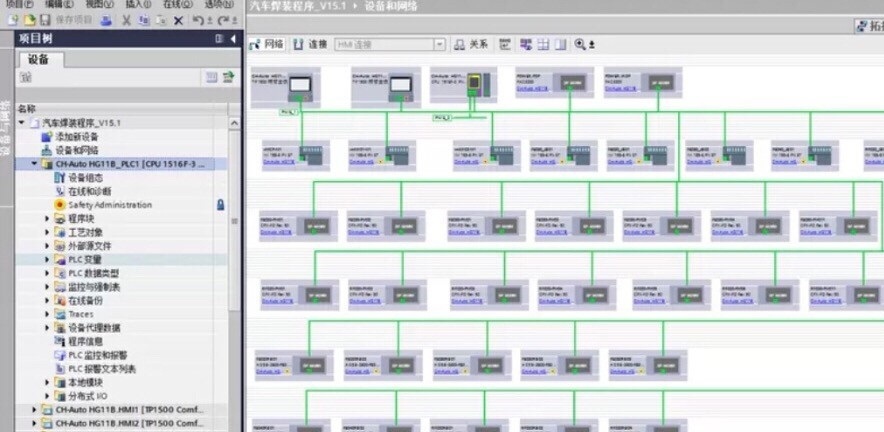The width and height of the screenshot is (884, 432).
Task: Open PLC 报警文本列表 tree item
Action: coord(102,369)
